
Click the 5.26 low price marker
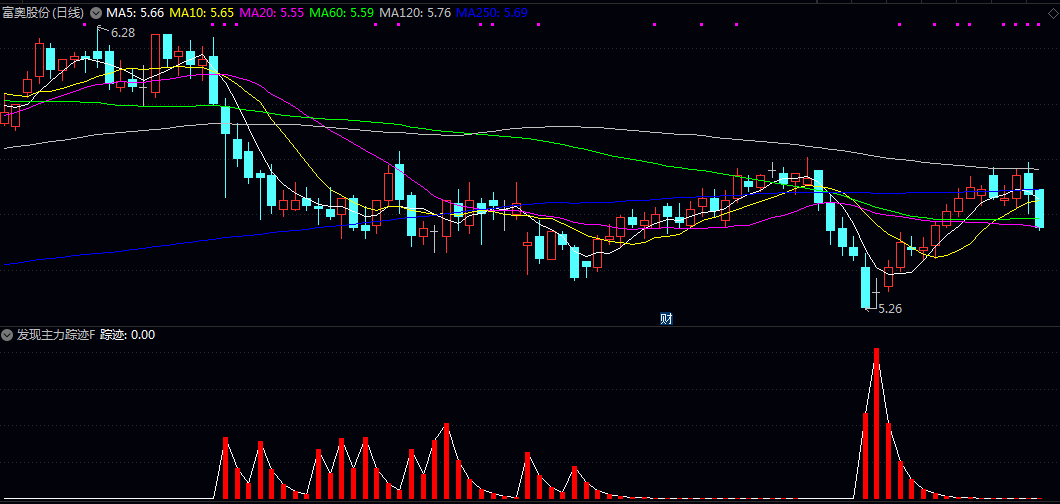click(x=889, y=309)
